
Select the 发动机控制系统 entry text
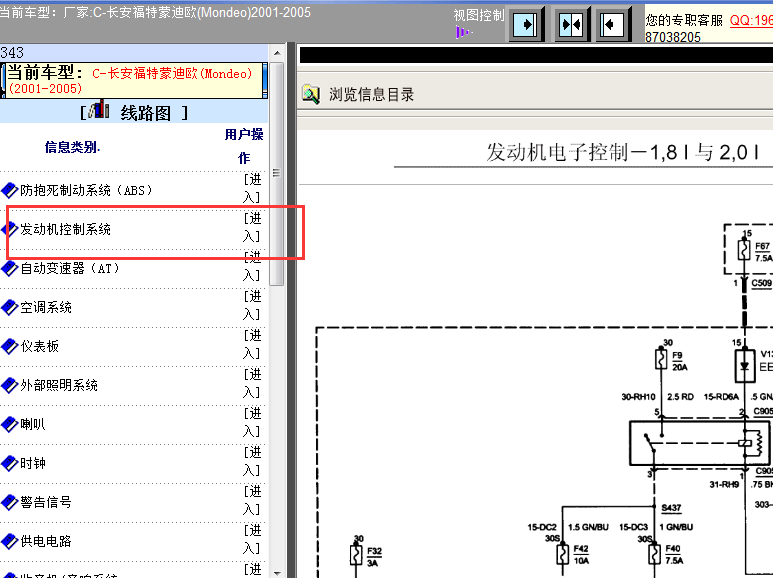(x=66, y=229)
